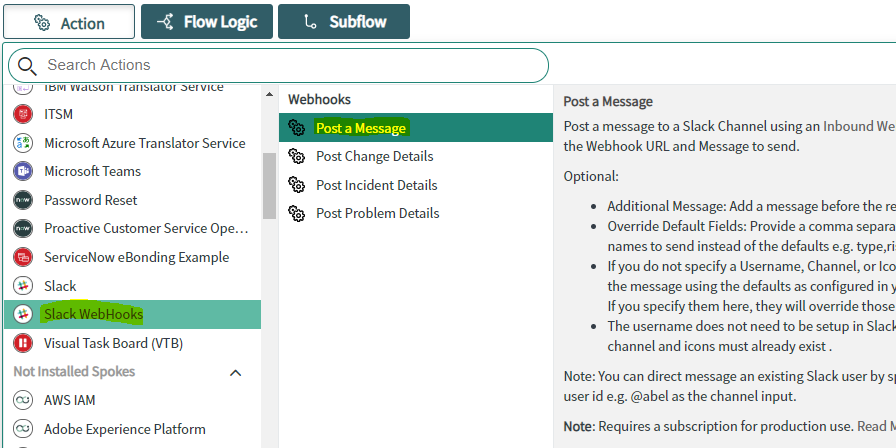The height and width of the screenshot is (448, 896).
Task: Click the gear icon on Action tab
Action: pyautogui.click(x=42, y=22)
